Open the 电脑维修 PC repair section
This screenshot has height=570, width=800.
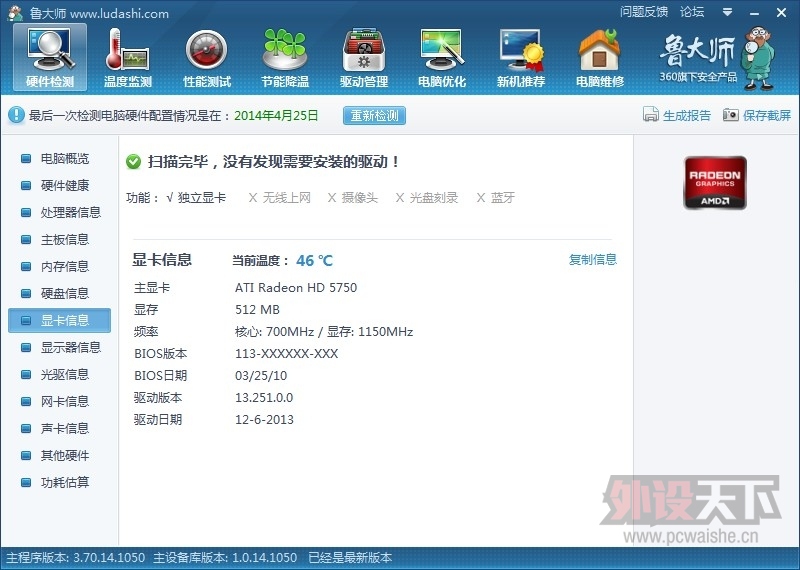pos(600,57)
